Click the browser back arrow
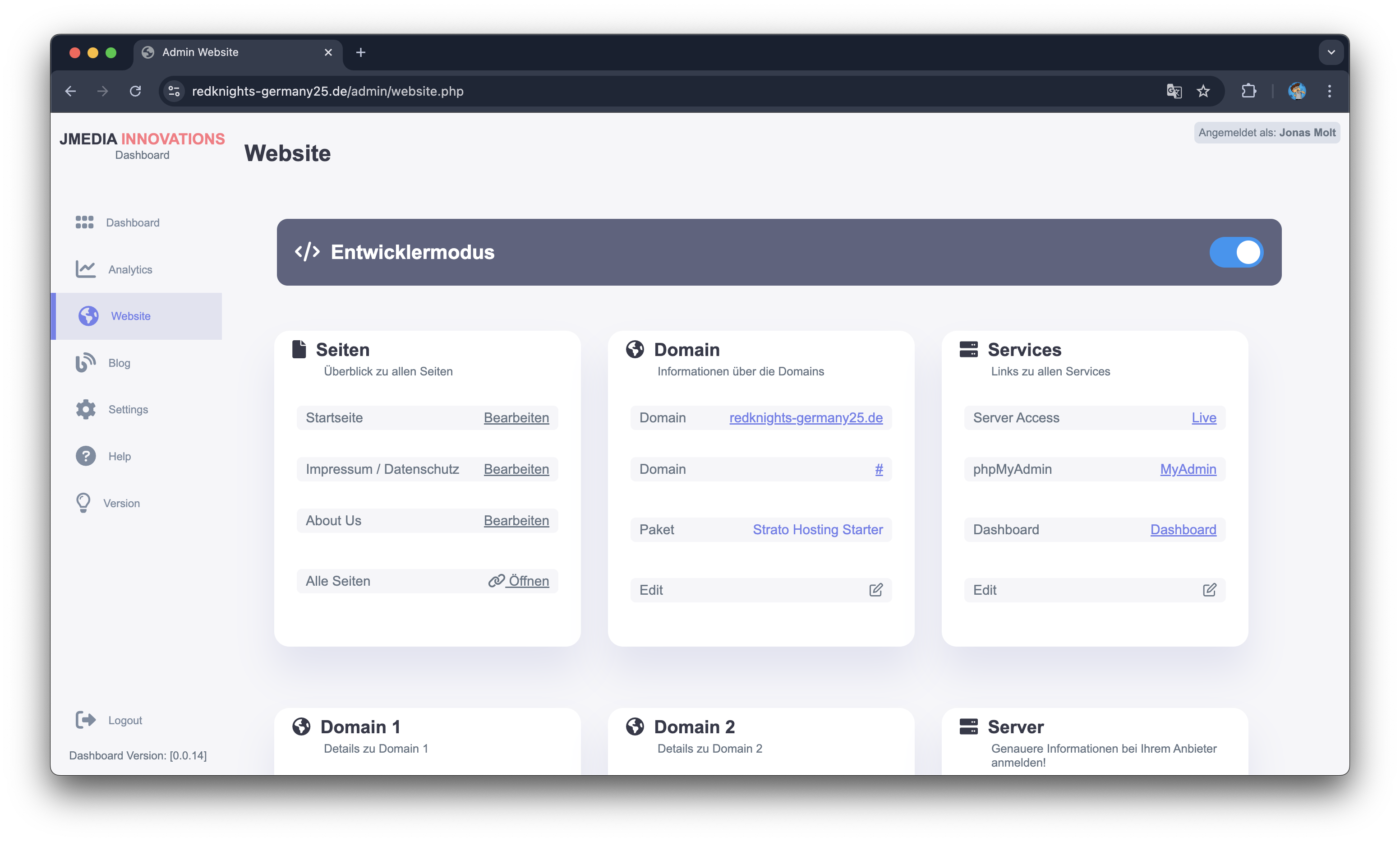Viewport: 1400px width, 842px height. click(70, 91)
